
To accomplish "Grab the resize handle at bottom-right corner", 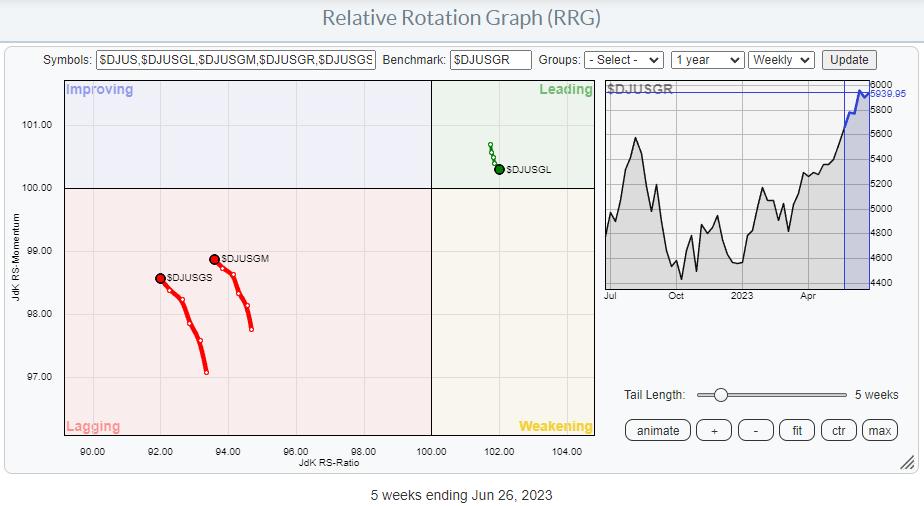I will click(x=906, y=462).
